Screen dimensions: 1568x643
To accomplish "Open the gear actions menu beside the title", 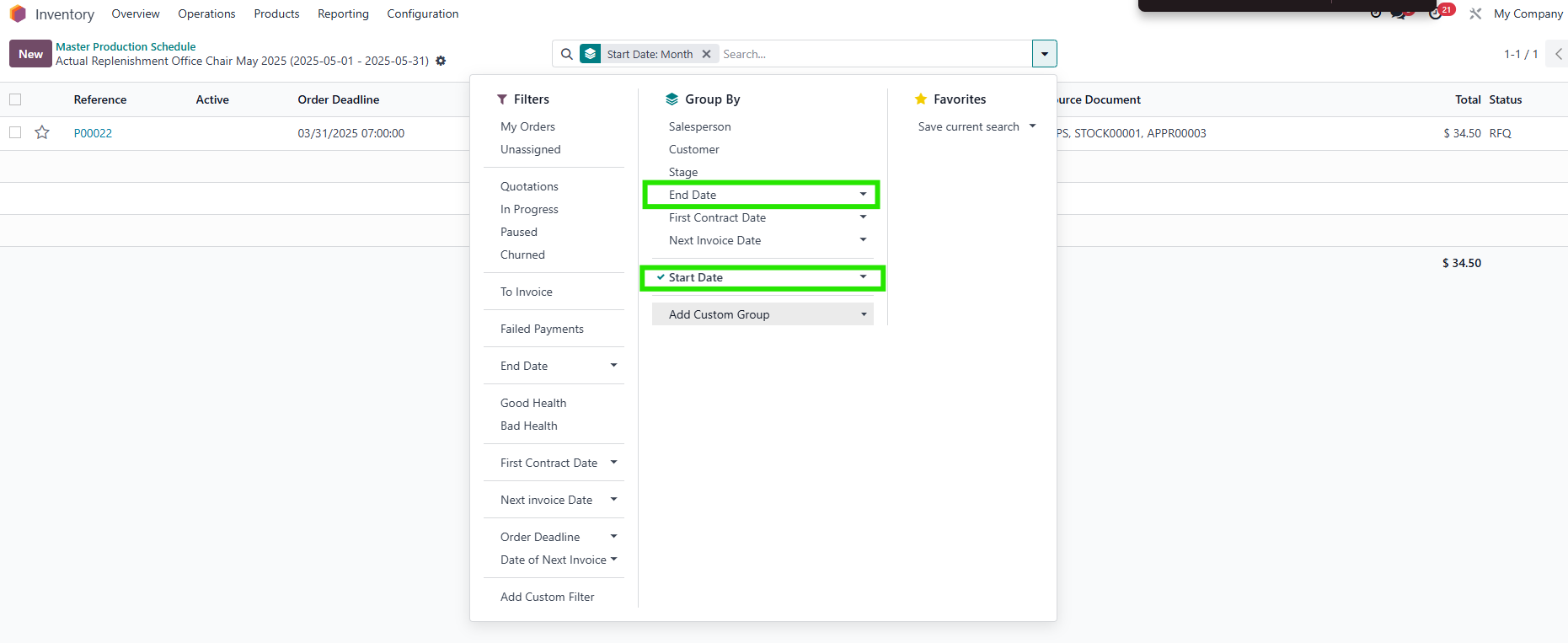I will [x=441, y=62].
